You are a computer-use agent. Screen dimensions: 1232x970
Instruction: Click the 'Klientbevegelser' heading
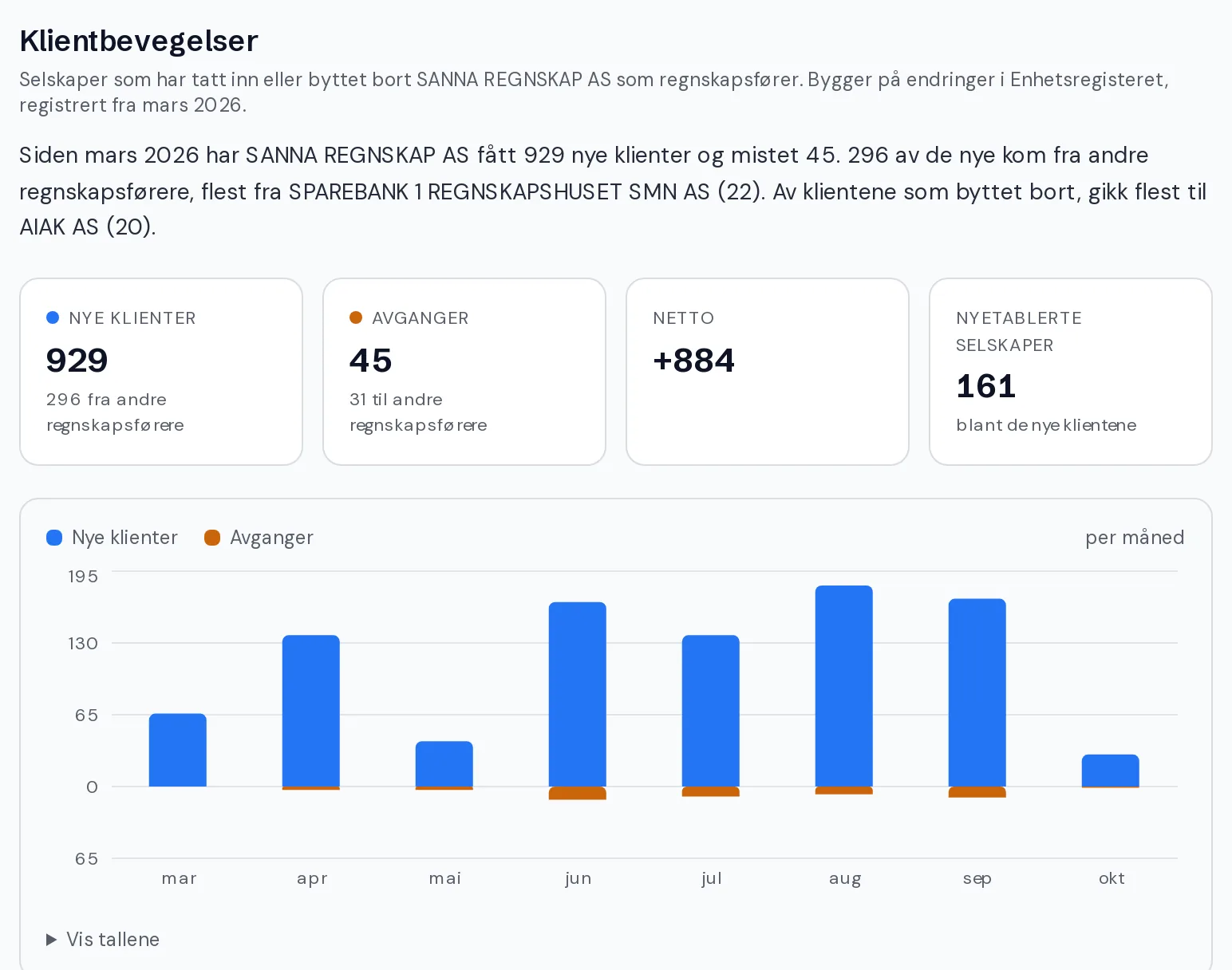coord(139,41)
